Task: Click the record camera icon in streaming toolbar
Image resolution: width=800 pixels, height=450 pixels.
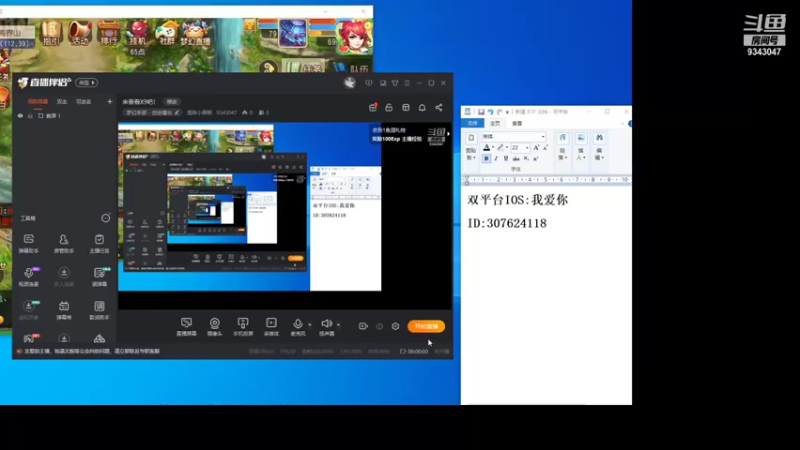Action: 363,326
